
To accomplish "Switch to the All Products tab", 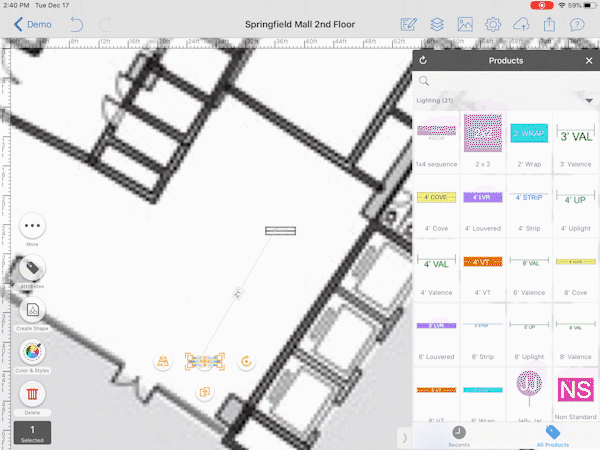I will (x=551, y=435).
